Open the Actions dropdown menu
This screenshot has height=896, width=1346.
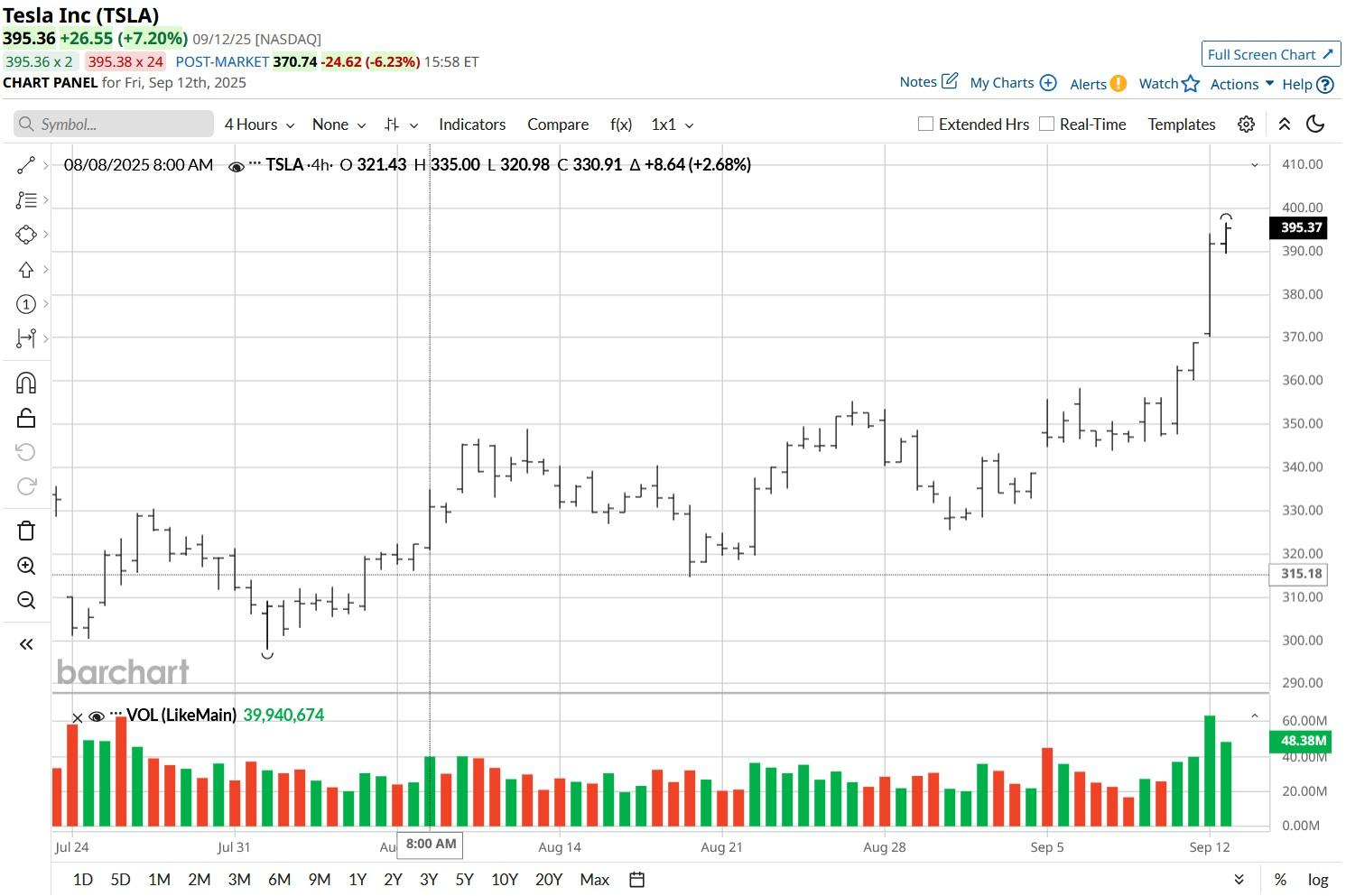[1241, 84]
